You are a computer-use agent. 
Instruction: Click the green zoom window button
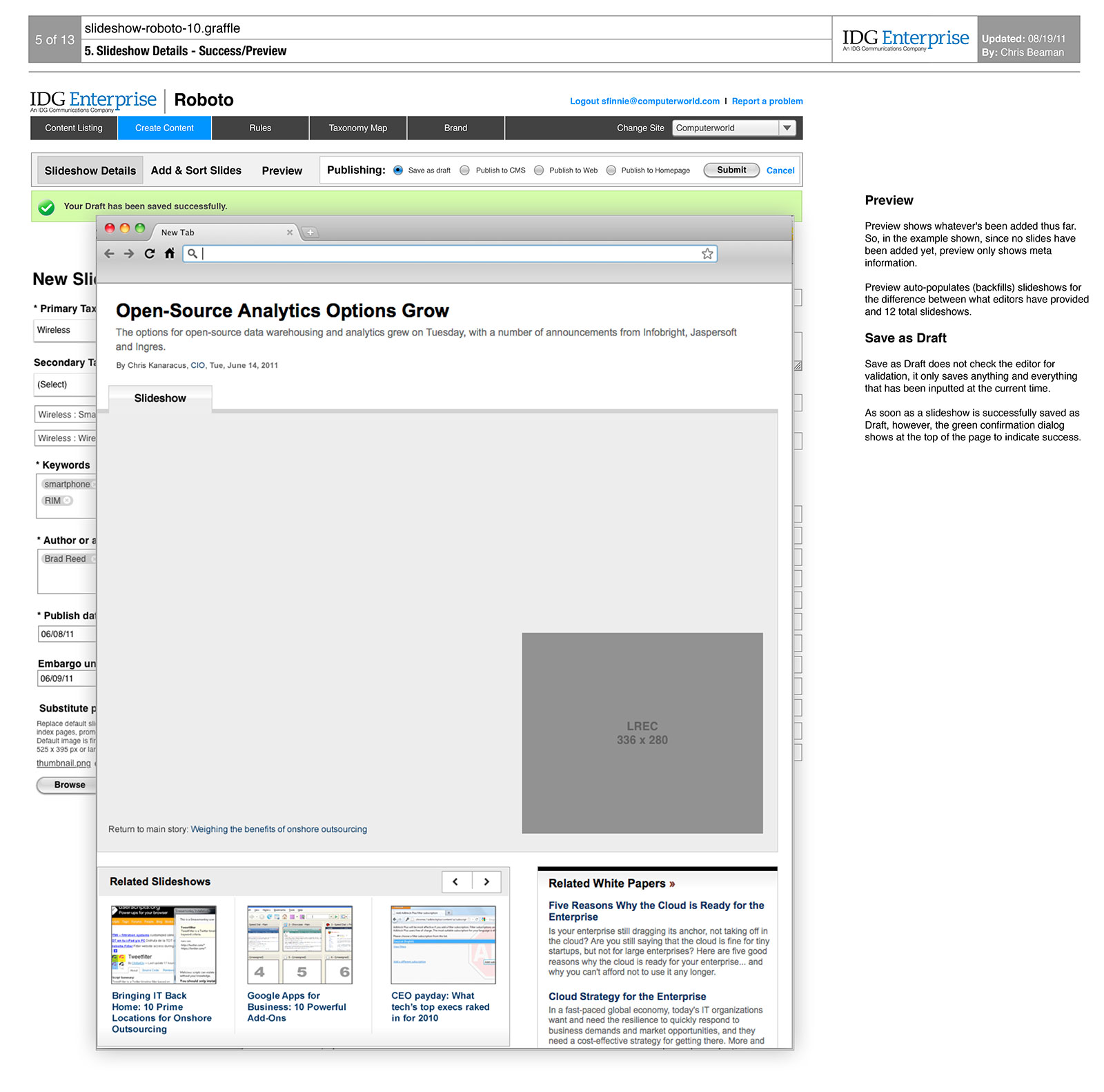140,228
